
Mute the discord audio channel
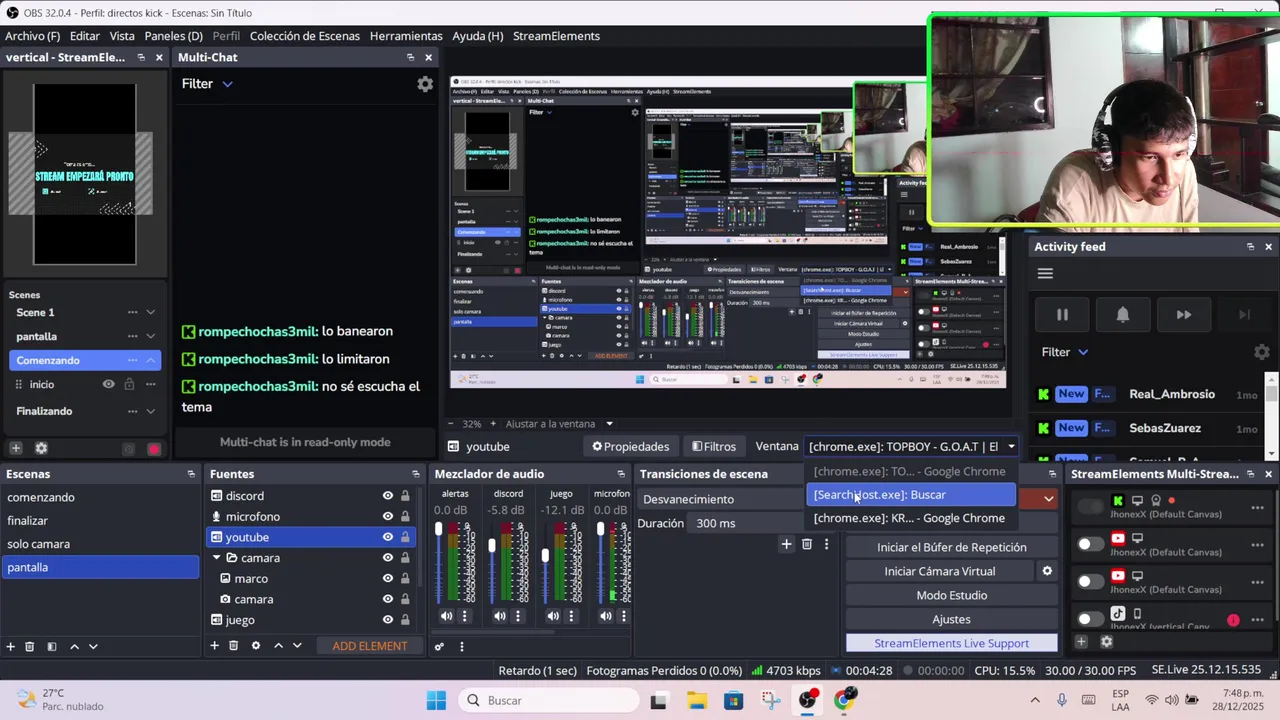point(500,616)
